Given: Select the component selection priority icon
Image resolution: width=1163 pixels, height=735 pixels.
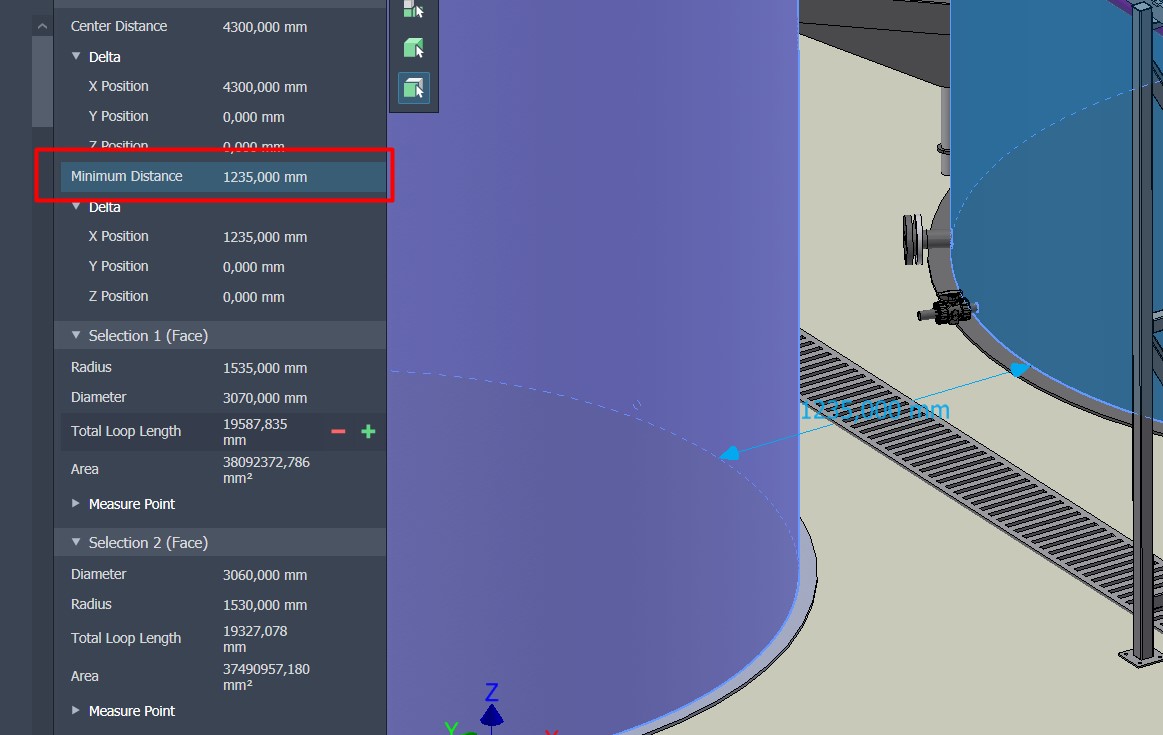Looking at the screenshot, I should pyautogui.click(x=413, y=10).
